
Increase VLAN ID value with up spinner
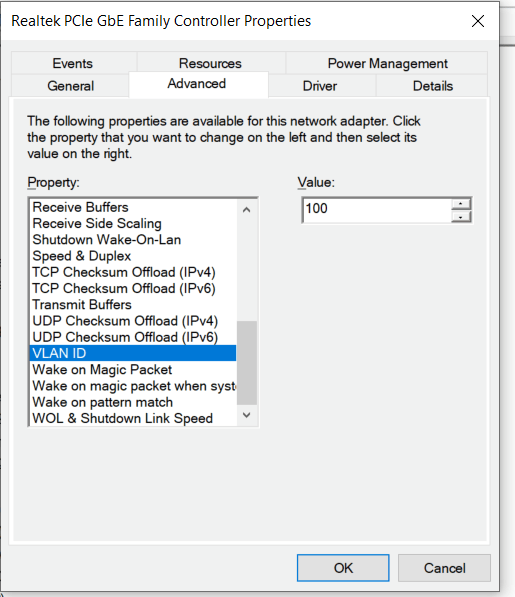(461, 204)
